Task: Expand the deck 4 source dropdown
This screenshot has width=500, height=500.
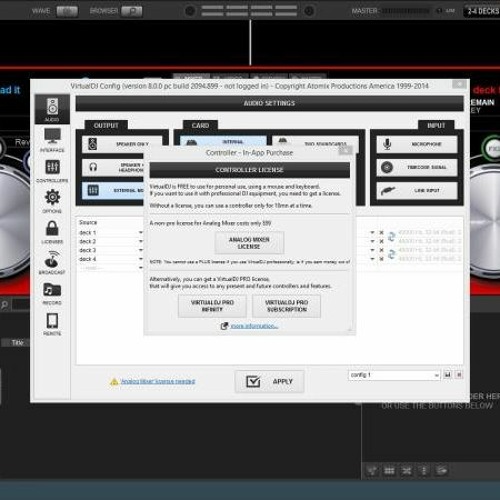Action: pyautogui.click(x=140, y=259)
